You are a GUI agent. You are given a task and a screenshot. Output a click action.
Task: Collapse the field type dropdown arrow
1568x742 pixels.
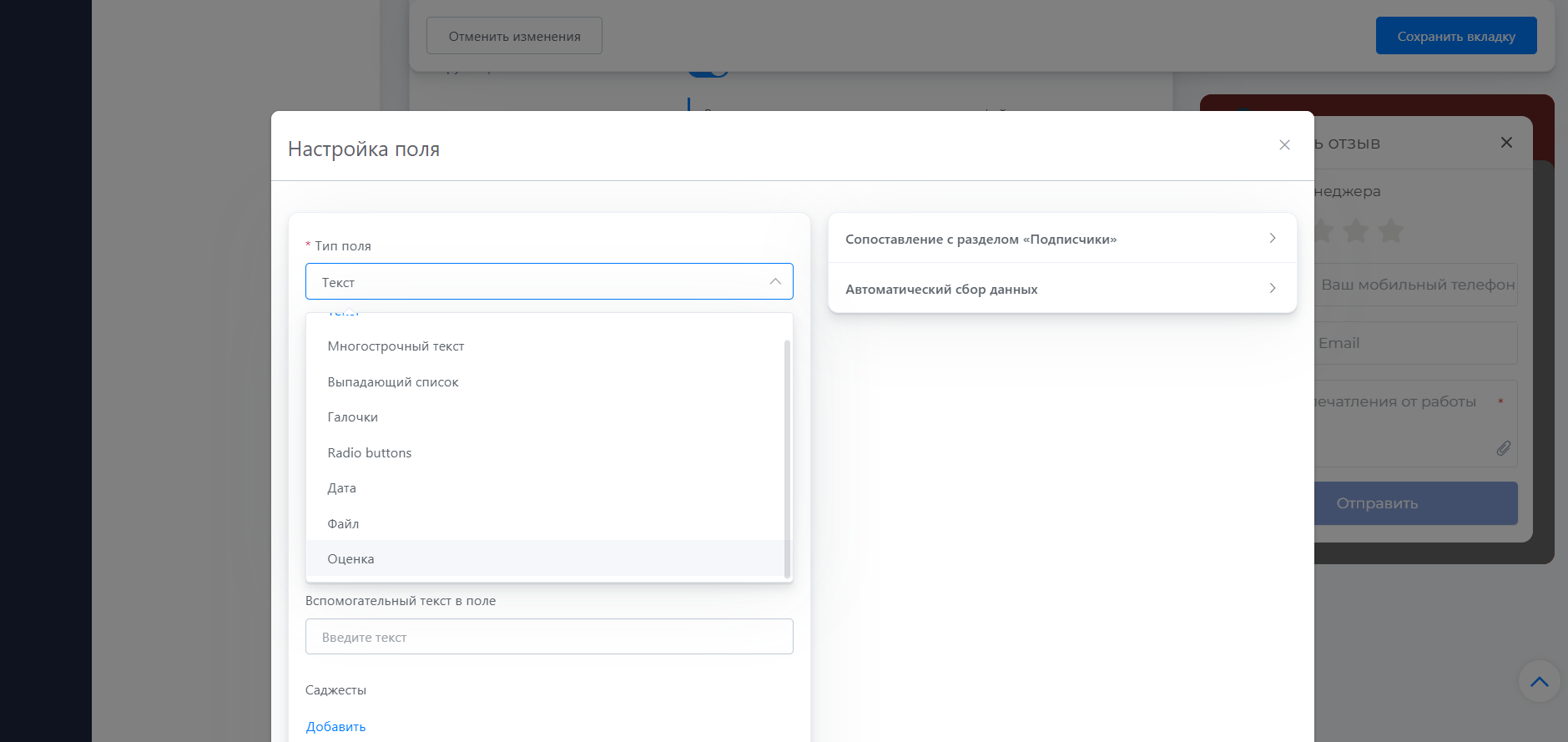click(775, 282)
